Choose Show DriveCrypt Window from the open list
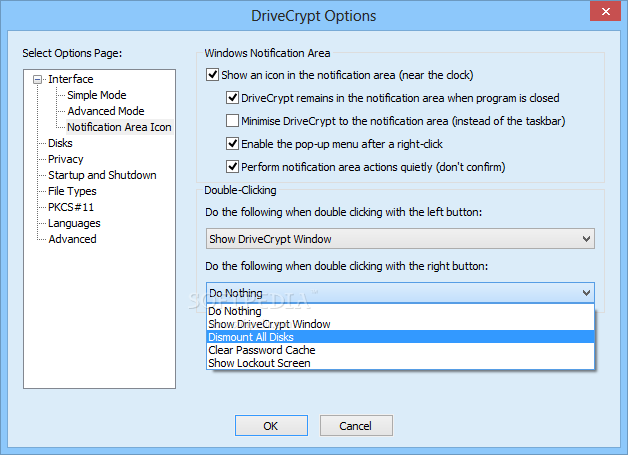 point(400,324)
